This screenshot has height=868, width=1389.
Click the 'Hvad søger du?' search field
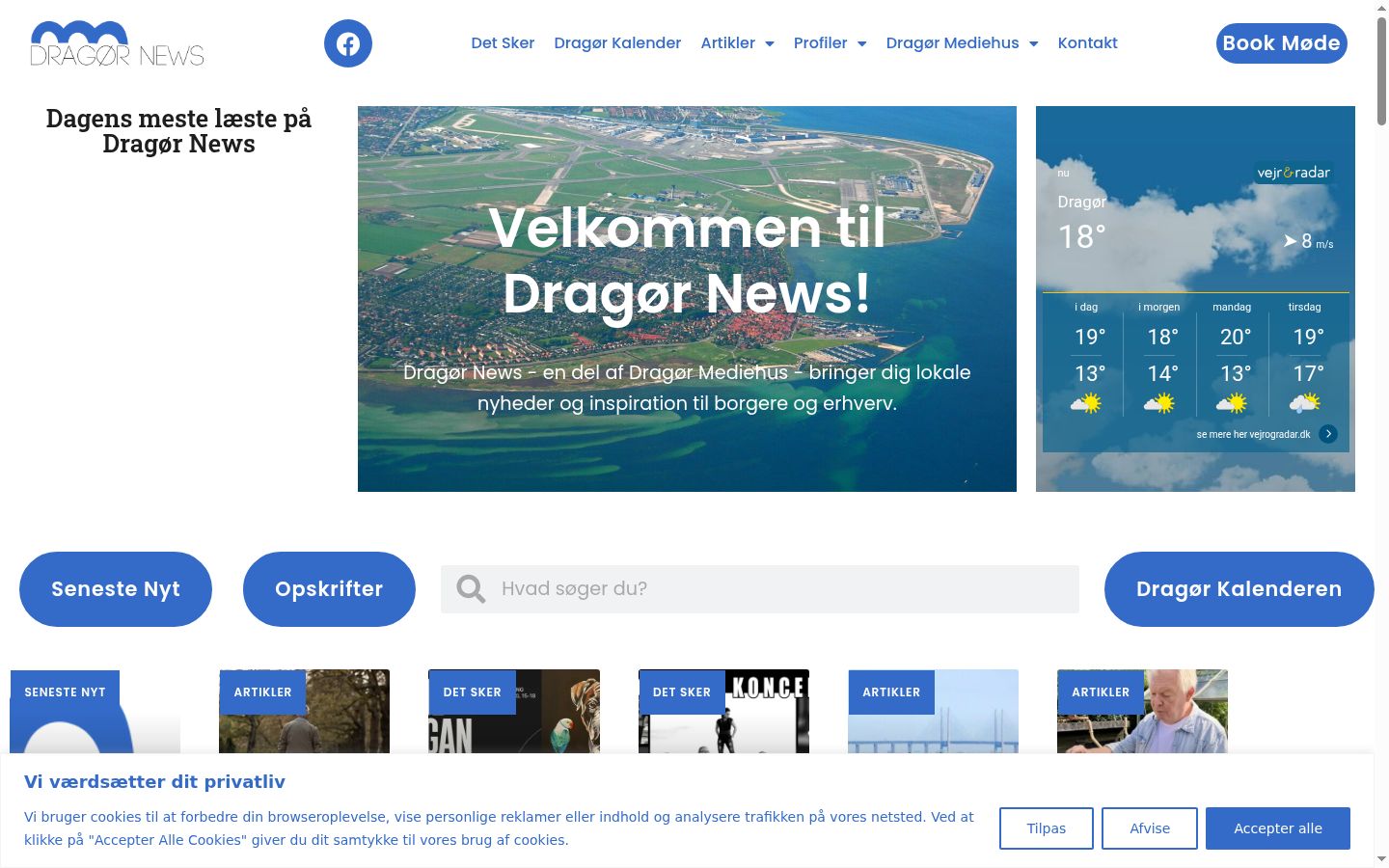click(x=760, y=589)
